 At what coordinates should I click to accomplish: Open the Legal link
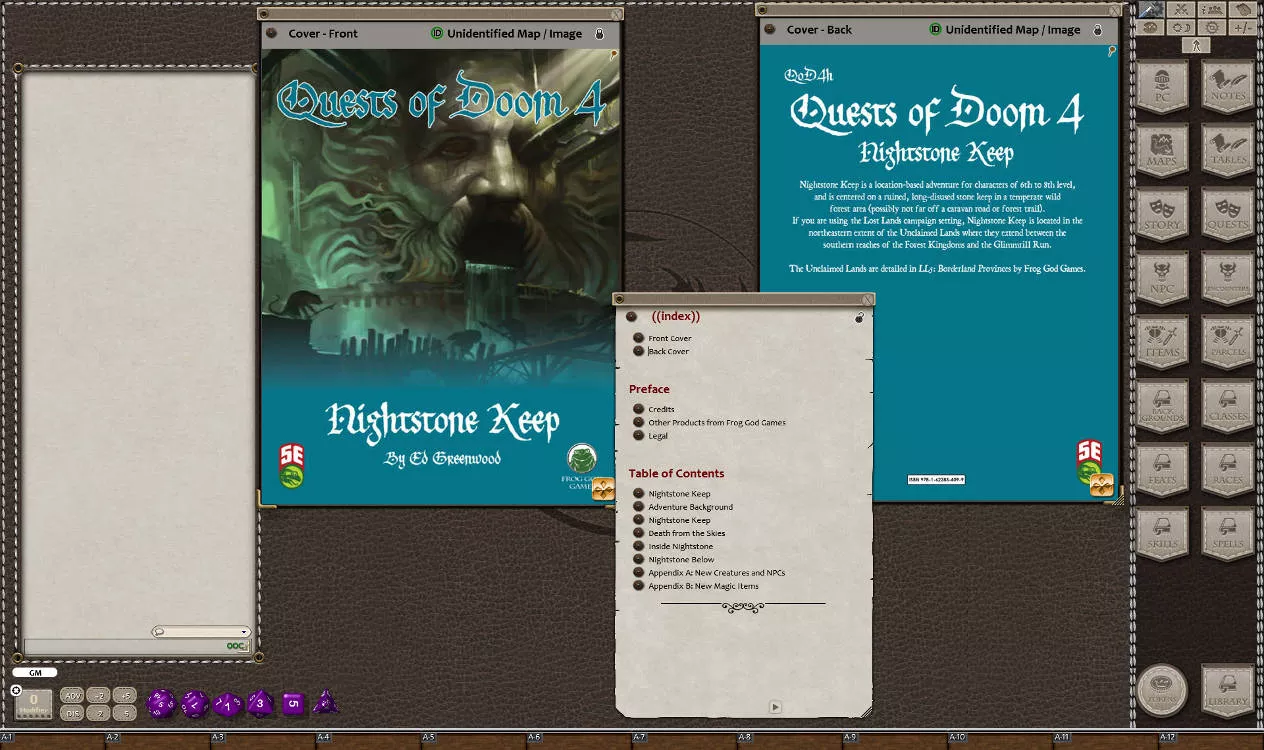tap(658, 435)
